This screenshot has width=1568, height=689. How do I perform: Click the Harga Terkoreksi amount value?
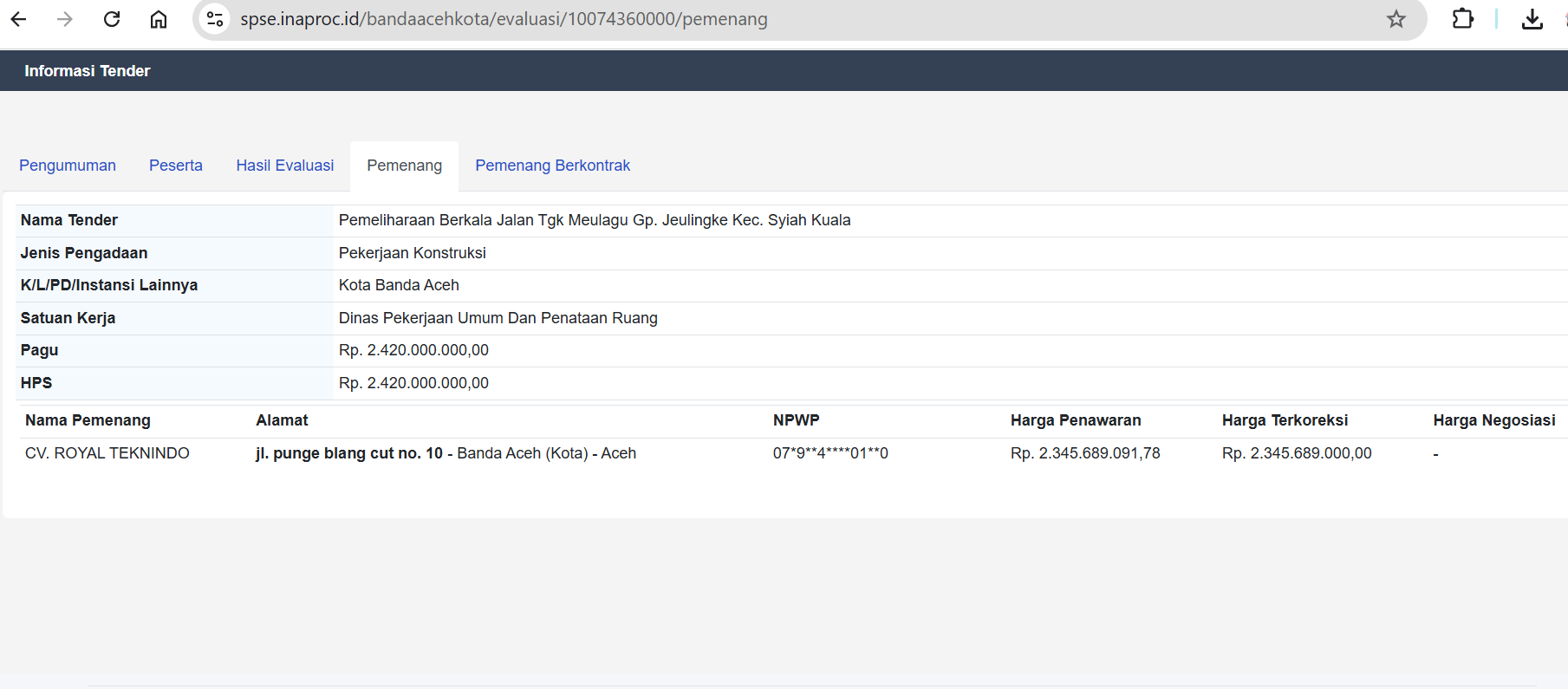coord(1297,453)
